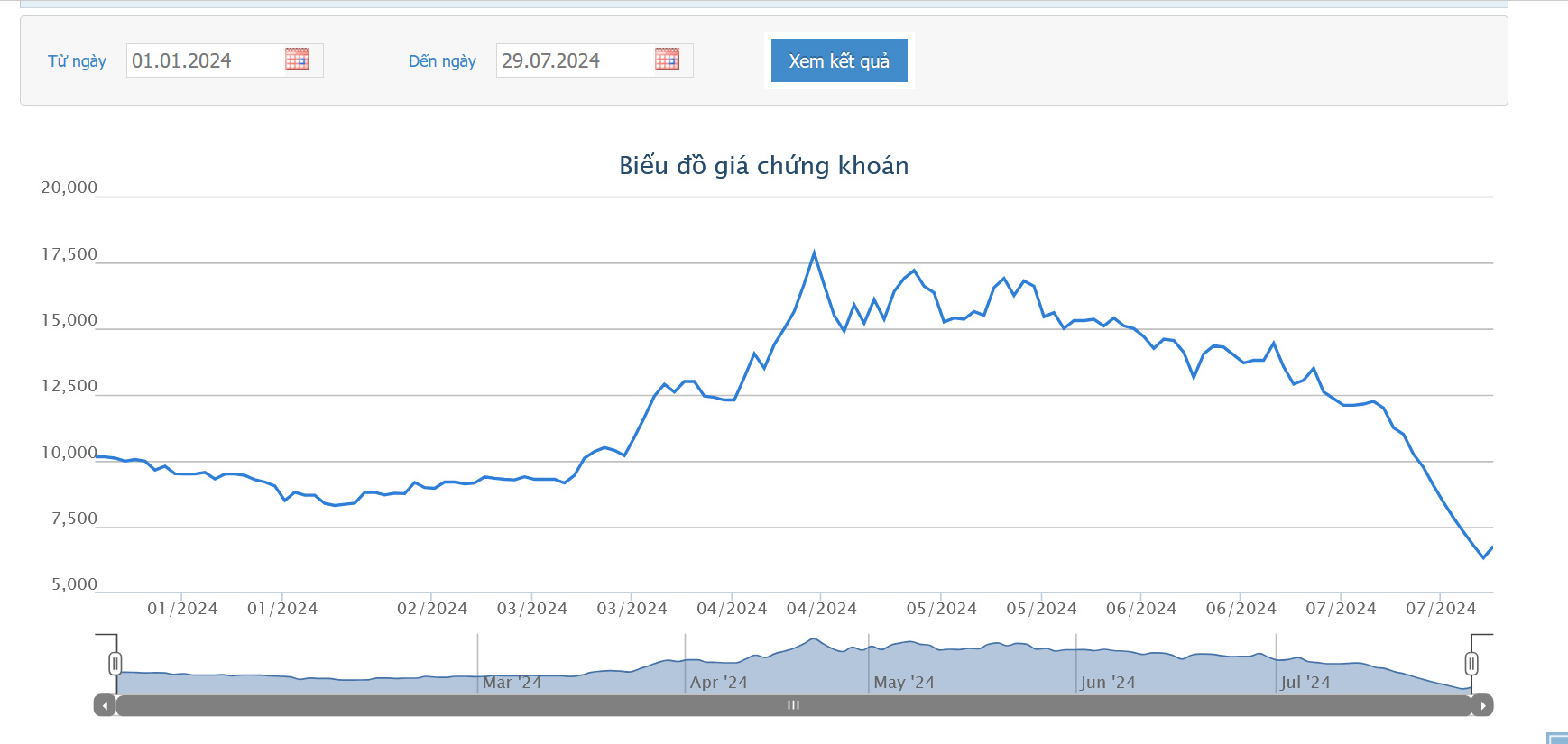Image resolution: width=1568 pixels, height=744 pixels.
Task: Click the grip at the scrollbar center
Action: 793,705
